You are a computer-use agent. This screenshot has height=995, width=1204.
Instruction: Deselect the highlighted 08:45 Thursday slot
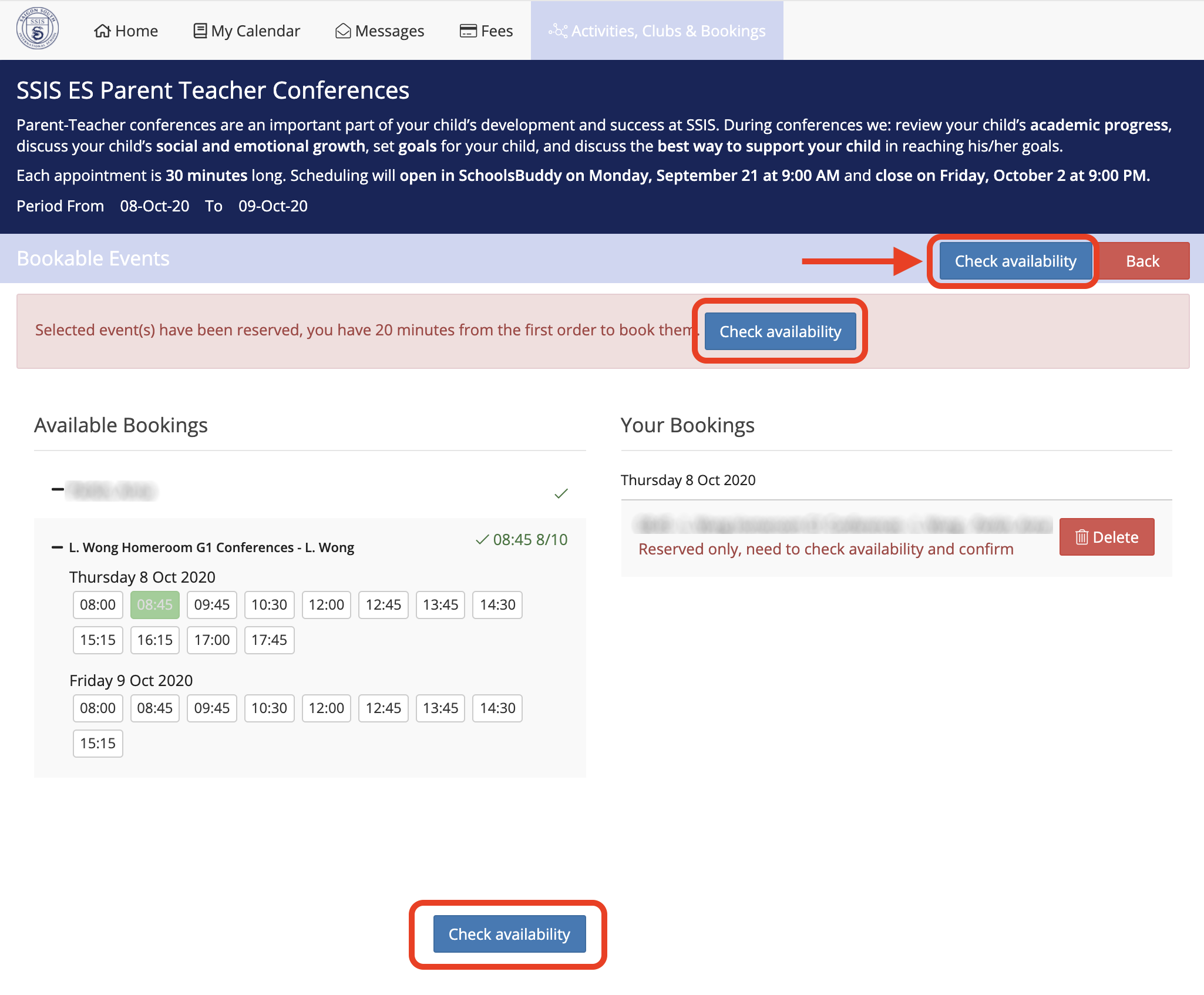click(154, 604)
